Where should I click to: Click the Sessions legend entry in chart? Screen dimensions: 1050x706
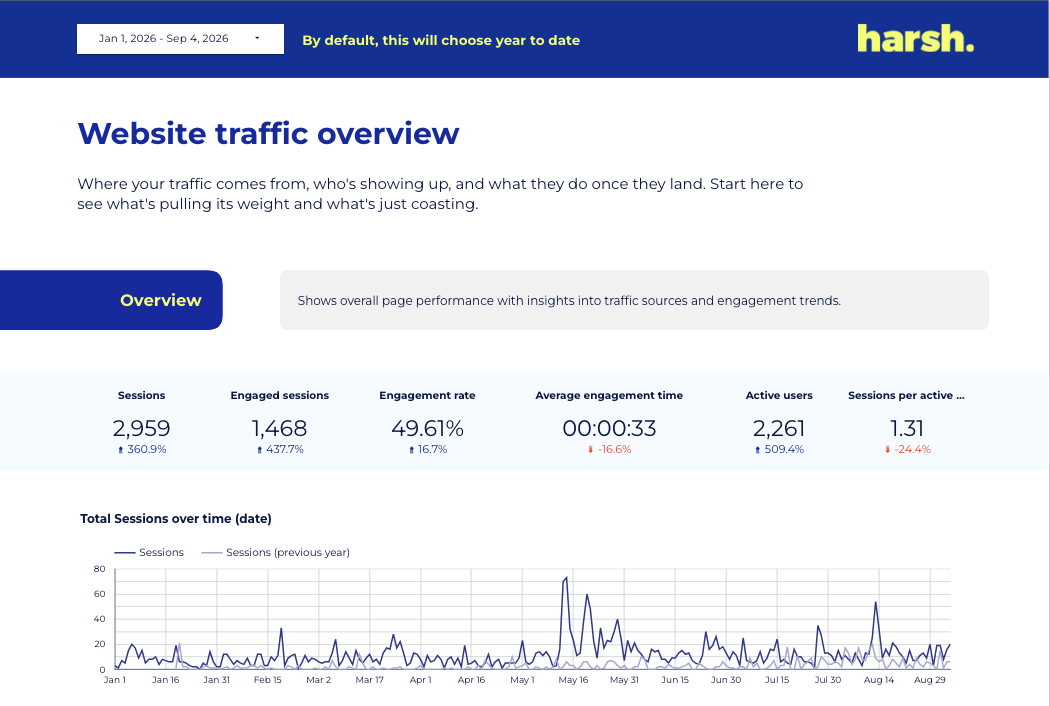pyautogui.click(x=149, y=553)
